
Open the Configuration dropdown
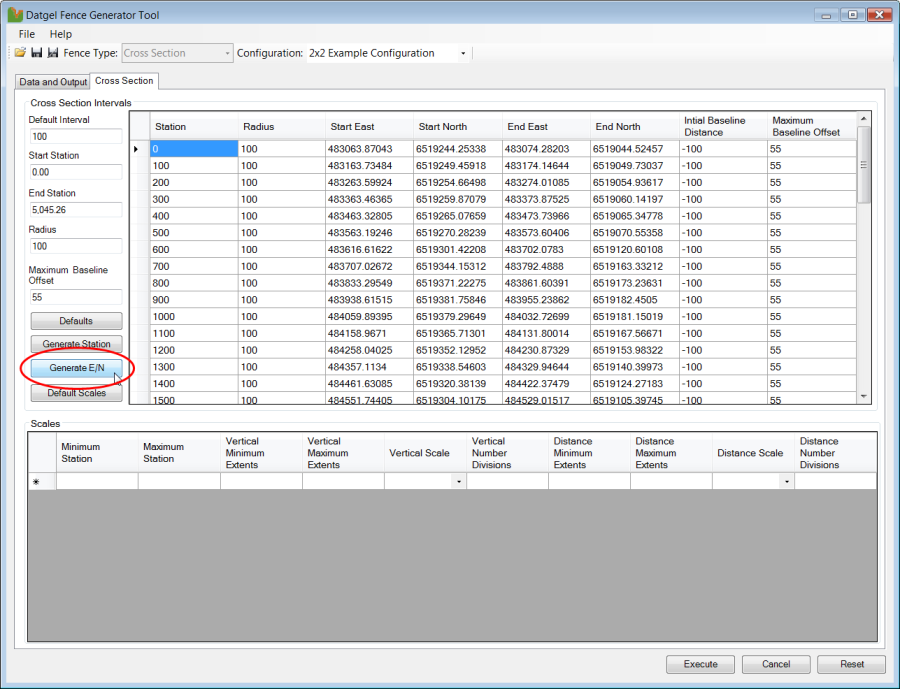[463, 53]
